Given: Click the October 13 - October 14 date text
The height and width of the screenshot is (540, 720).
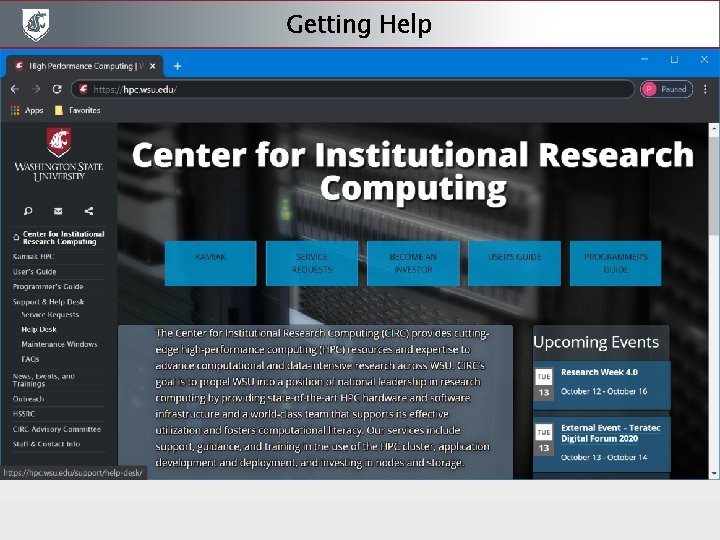Looking at the screenshot, I should [x=604, y=457].
